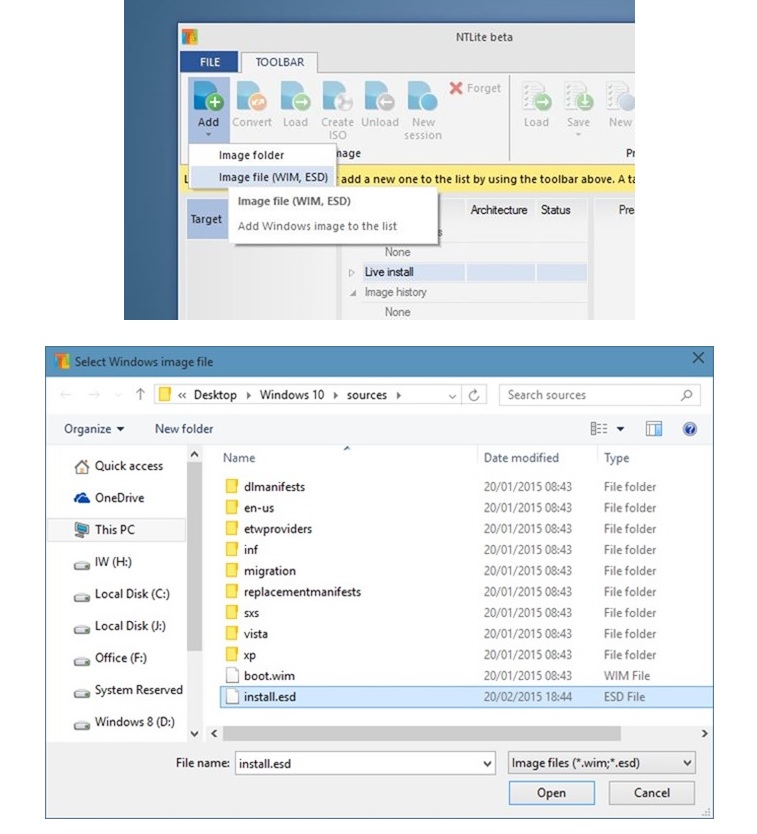Click the Change view icon in file dialog

pos(599,429)
